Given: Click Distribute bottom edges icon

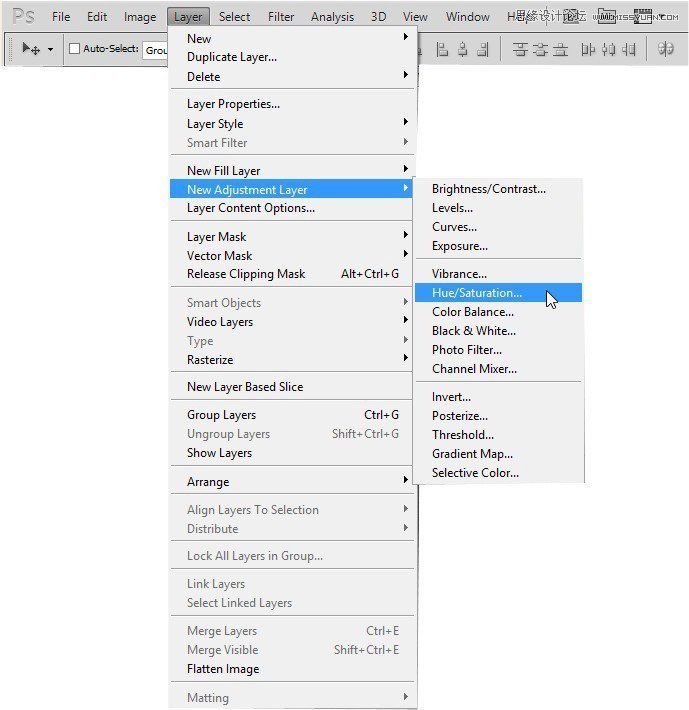Looking at the screenshot, I should tap(560, 49).
